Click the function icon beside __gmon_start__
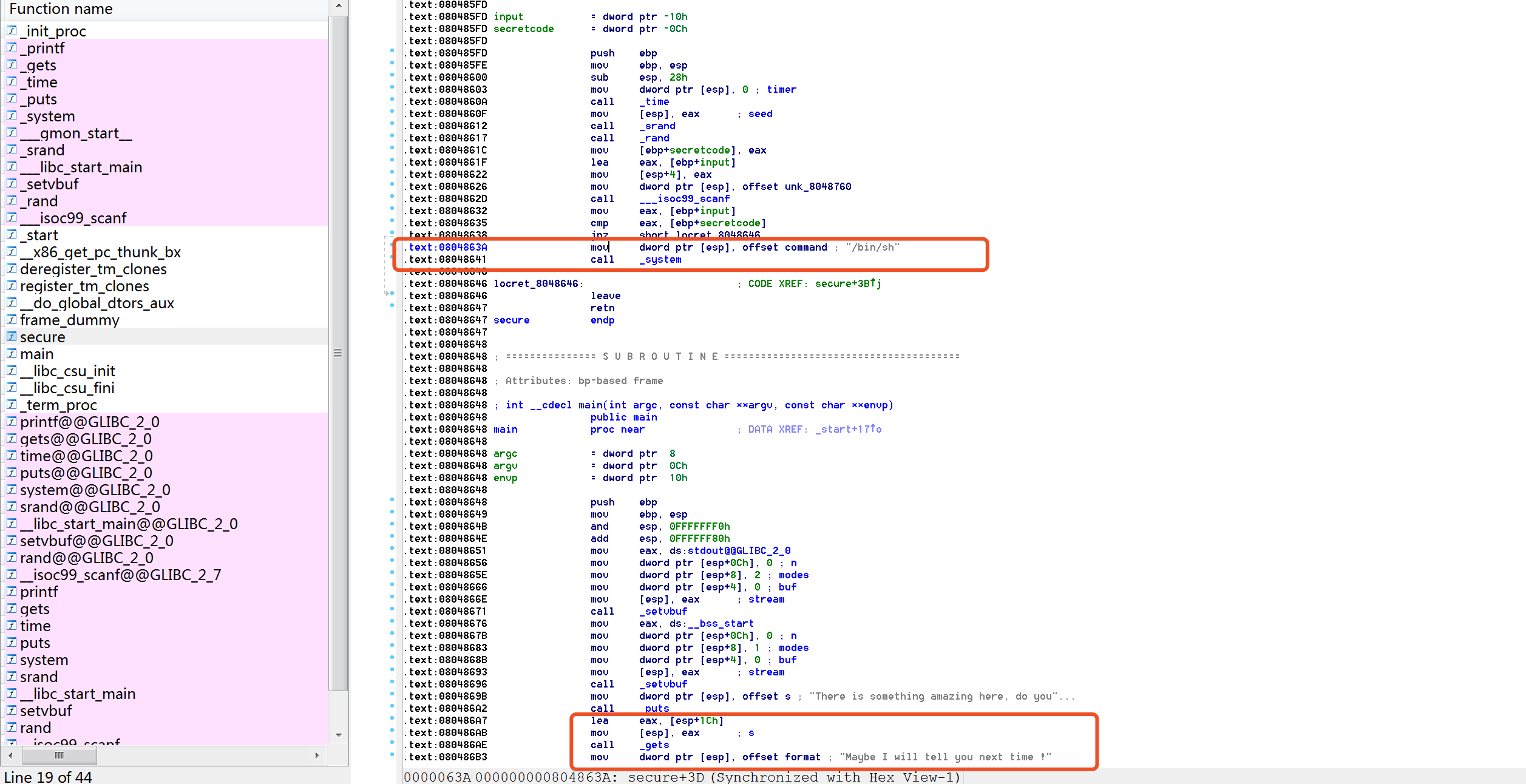 click(12, 132)
